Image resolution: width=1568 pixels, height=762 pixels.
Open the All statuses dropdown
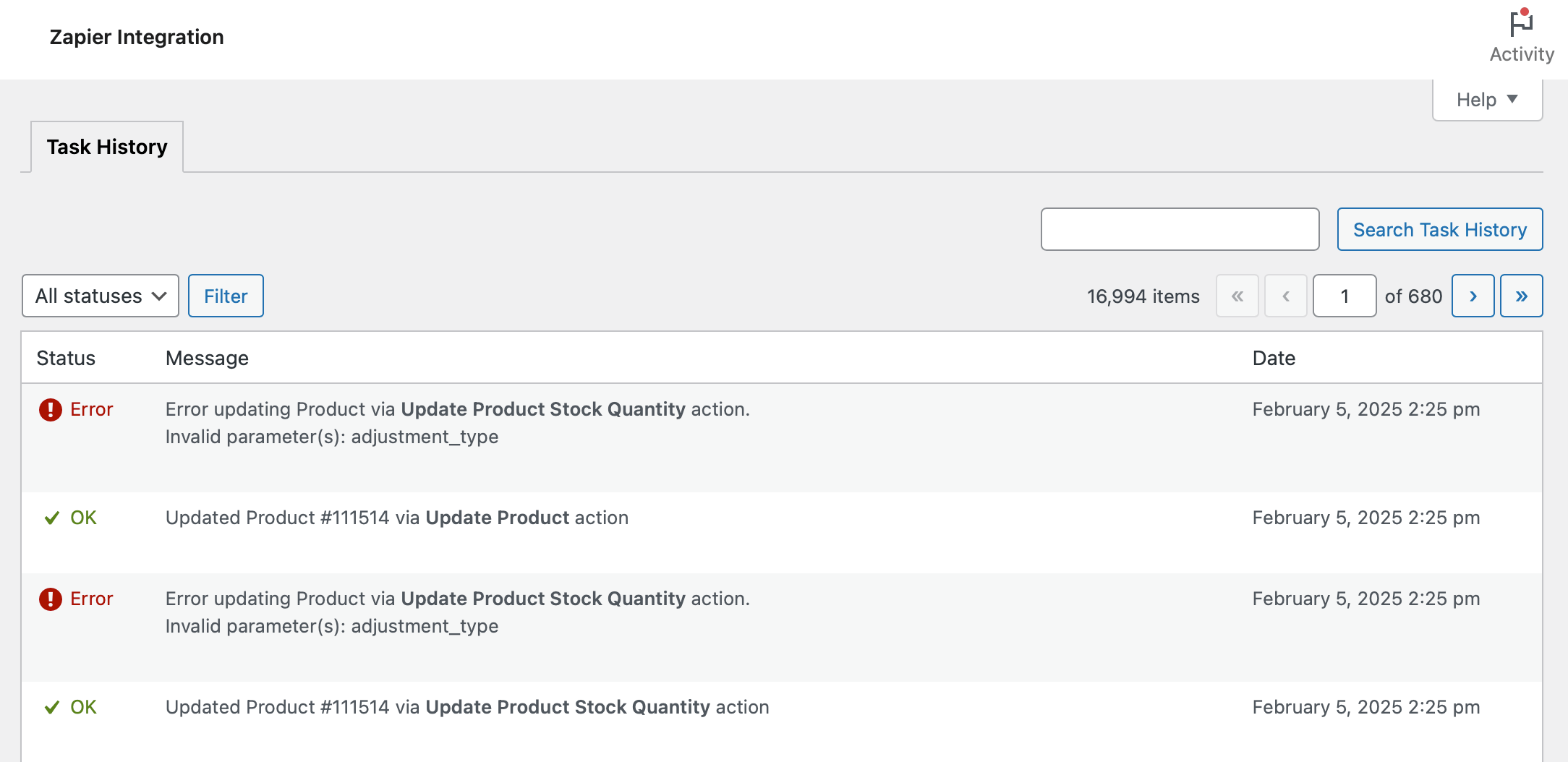coord(101,296)
